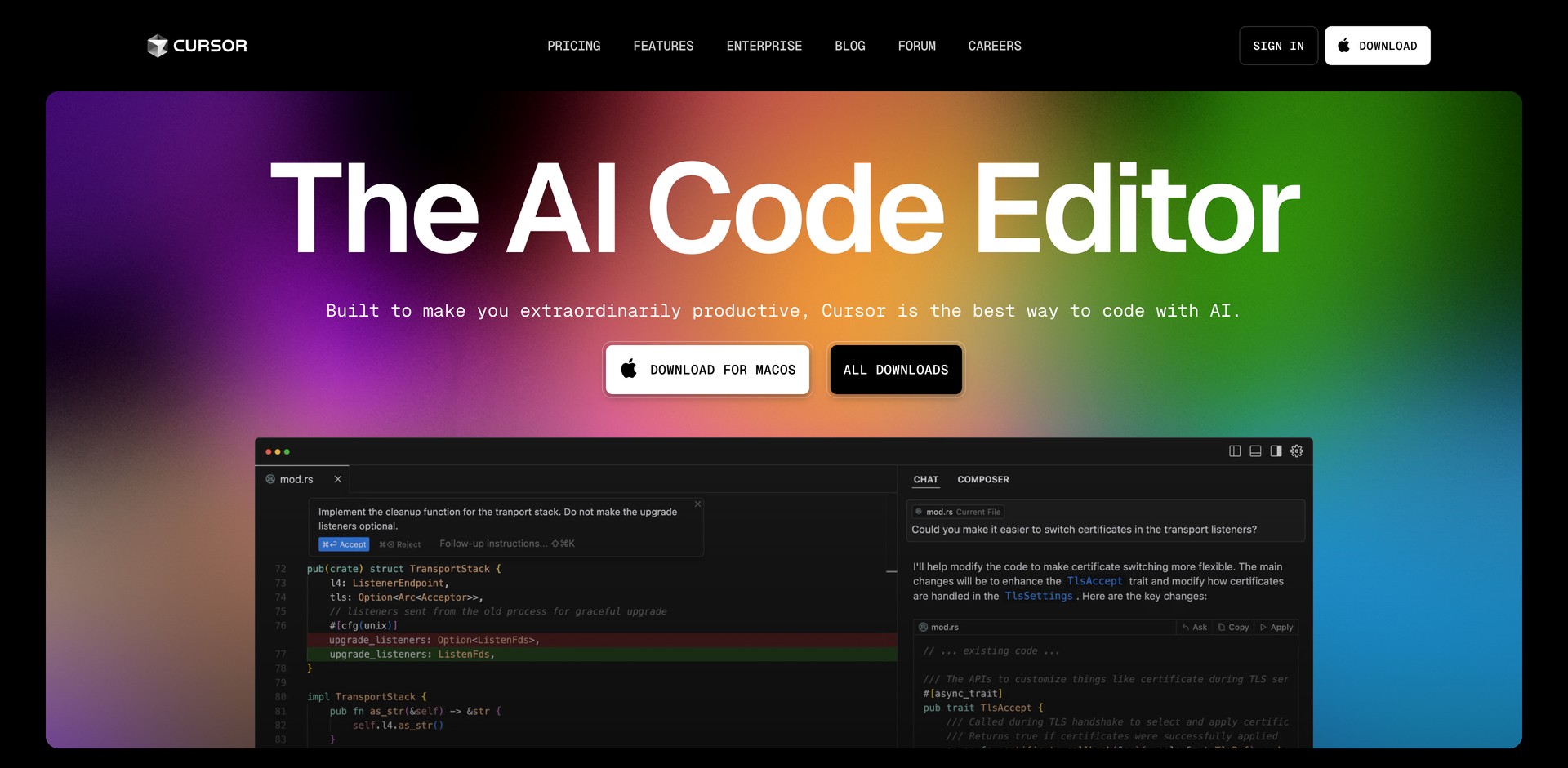The width and height of the screenshot is (1568, 768).
Task: Open the All Downloads button
Action: pos(896,370)
